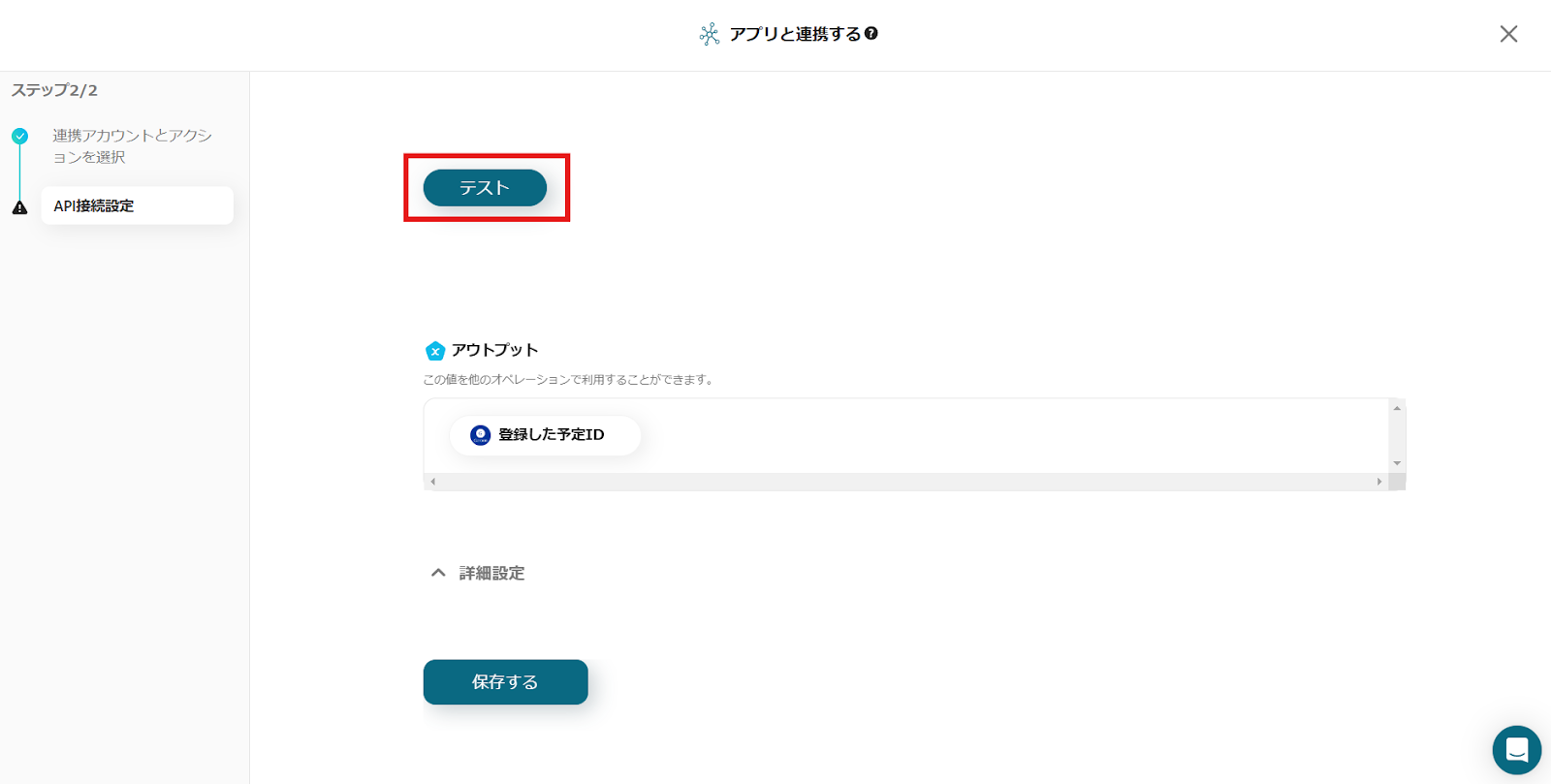Select the 登録した予定ID text label
The image size is (1551, 784).
[x=551, y=435]
